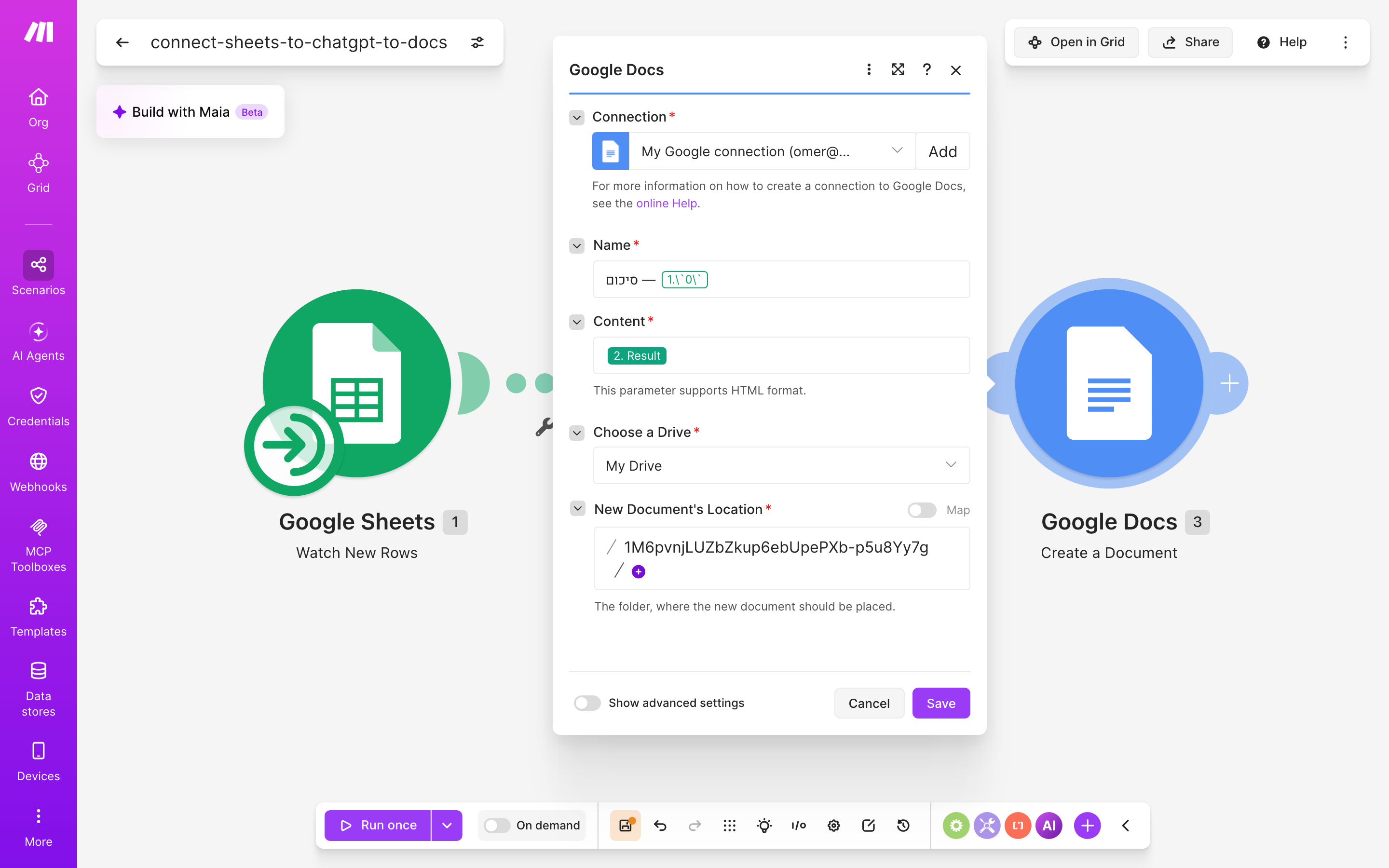Viewport: 1389px width, 868px height.
Task: Select Scenarios in the sidebar
Action: coord(39,274)
